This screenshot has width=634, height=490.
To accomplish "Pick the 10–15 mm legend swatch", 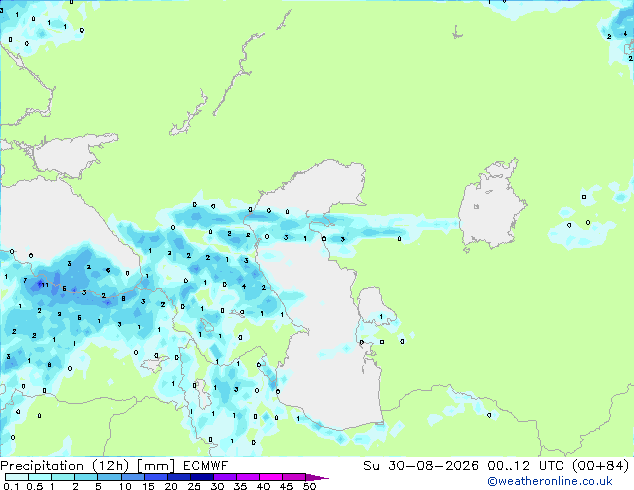I will click(x=133, y=477).
